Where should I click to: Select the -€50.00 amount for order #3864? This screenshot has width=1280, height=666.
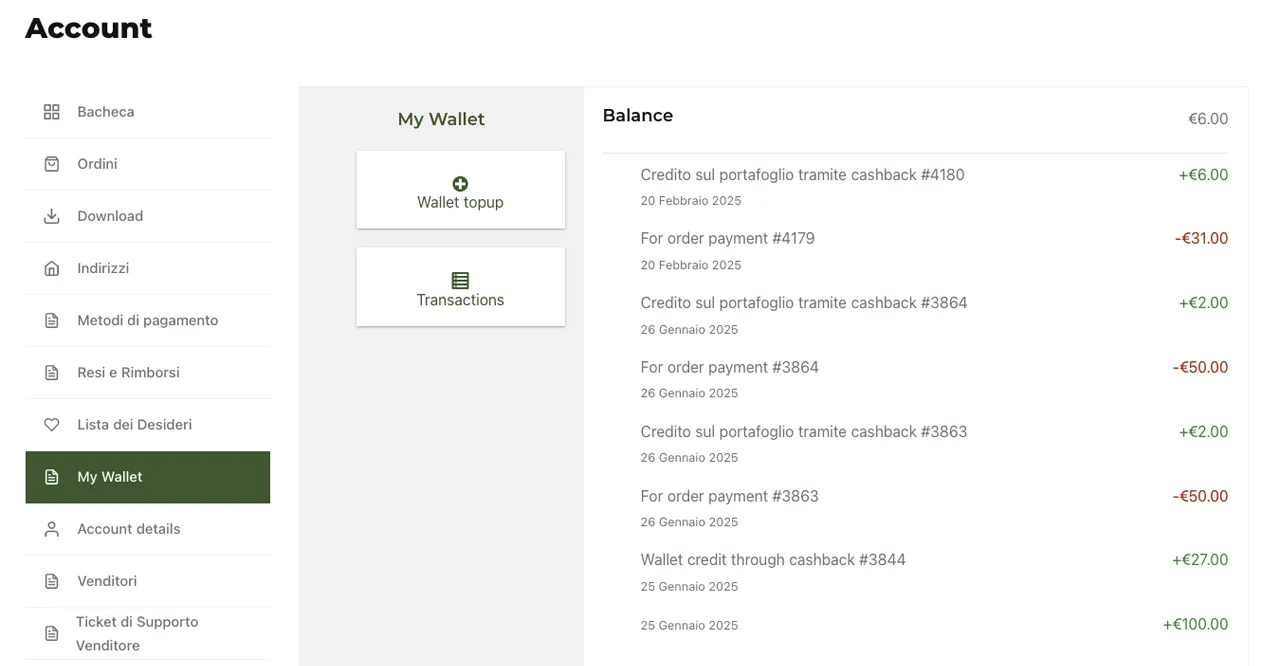1200,368
